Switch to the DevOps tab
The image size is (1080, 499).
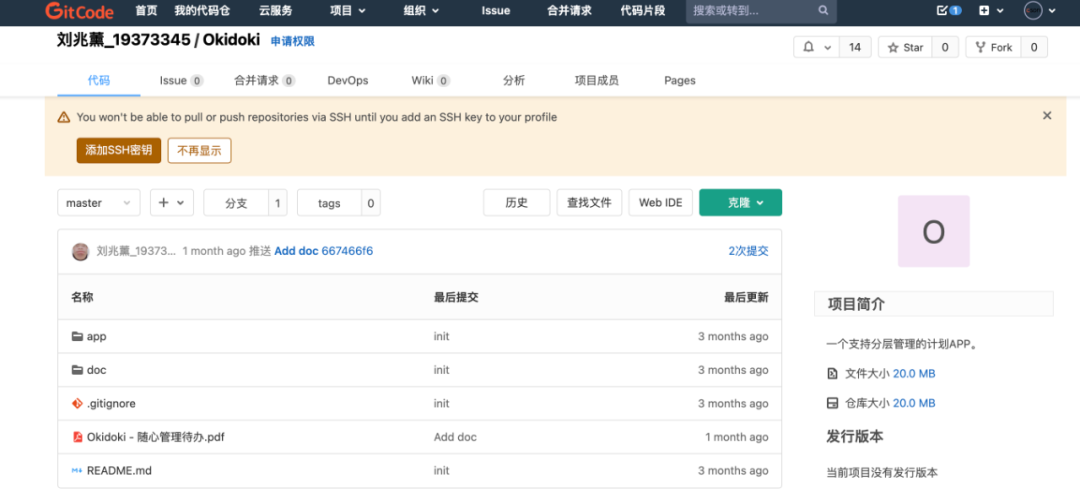coord(348,80)
